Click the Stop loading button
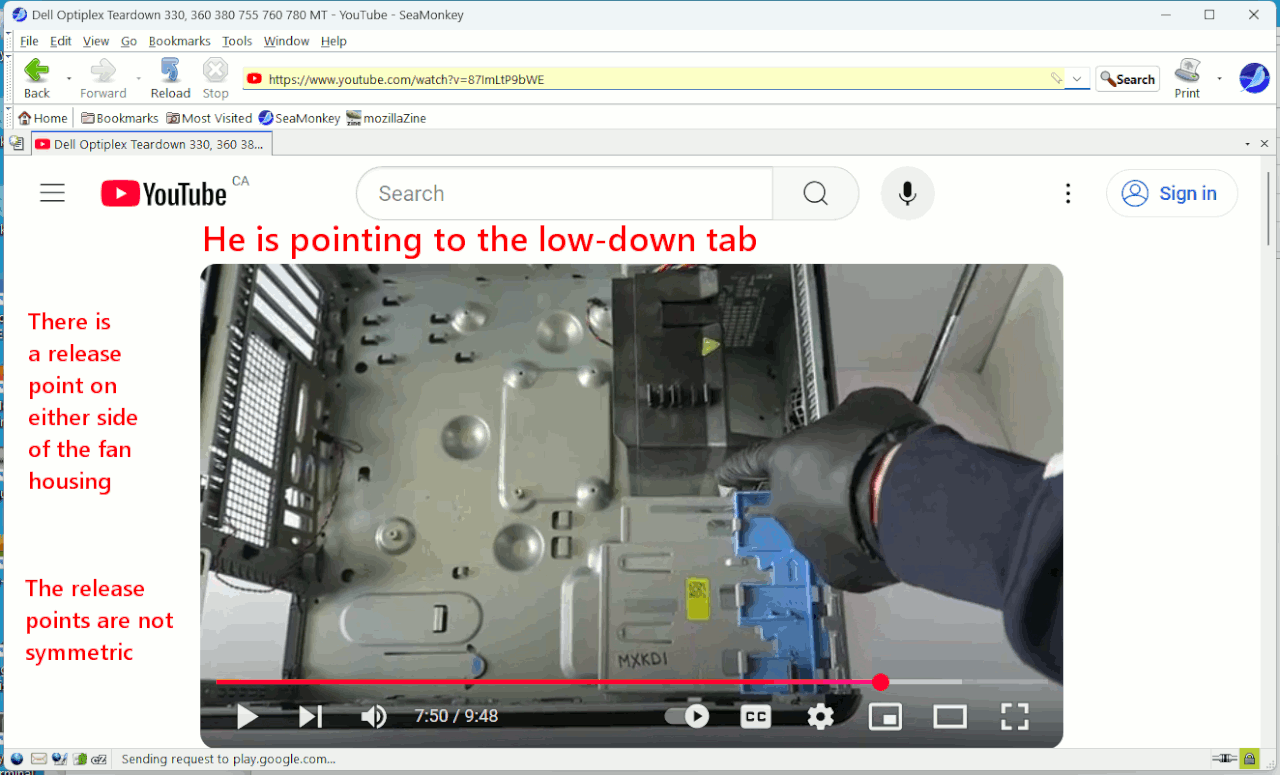This screenshot has width=1280, height=775. click(x=216, y=78)
